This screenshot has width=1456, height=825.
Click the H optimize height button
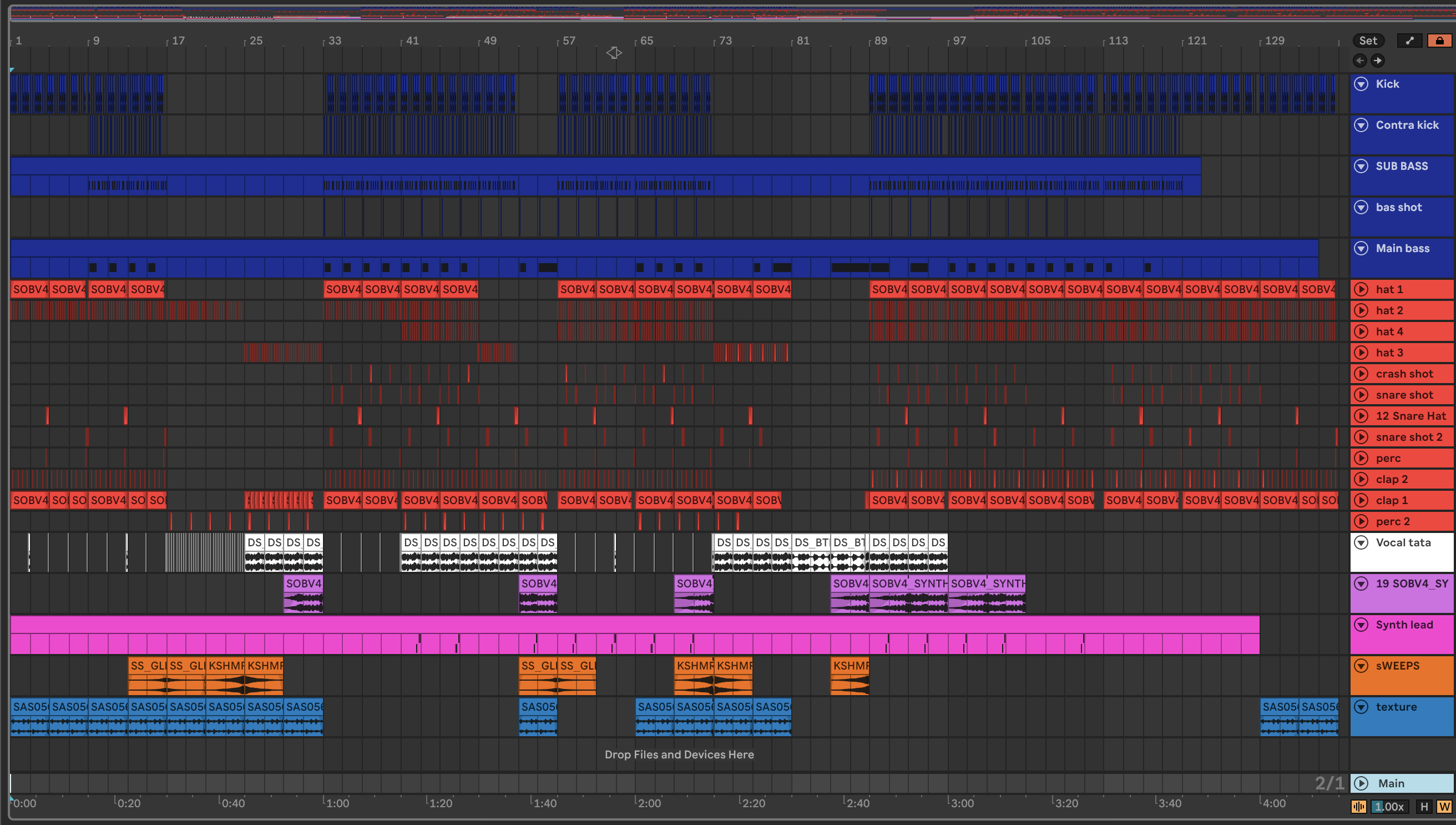coord(1424,806)
